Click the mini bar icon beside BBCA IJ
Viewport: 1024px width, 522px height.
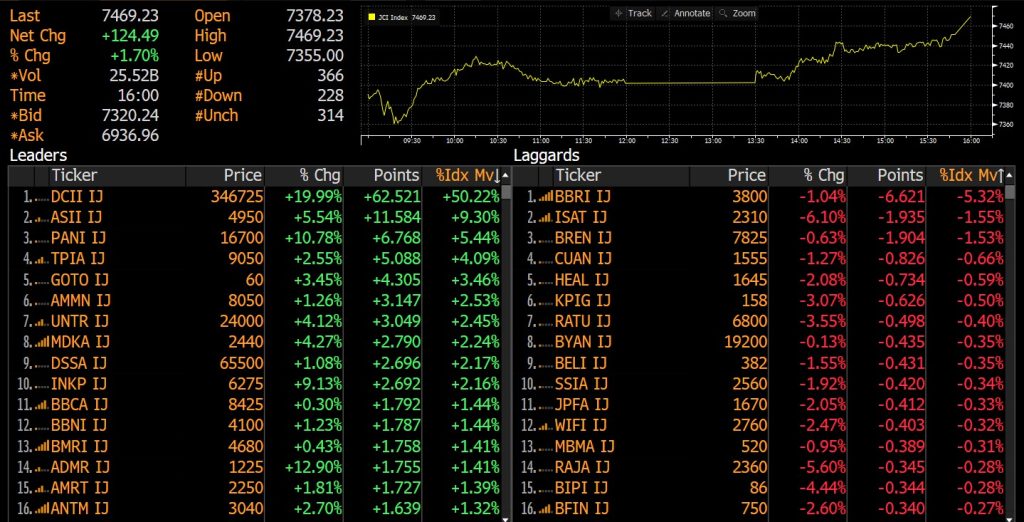[x=42, y=405]
